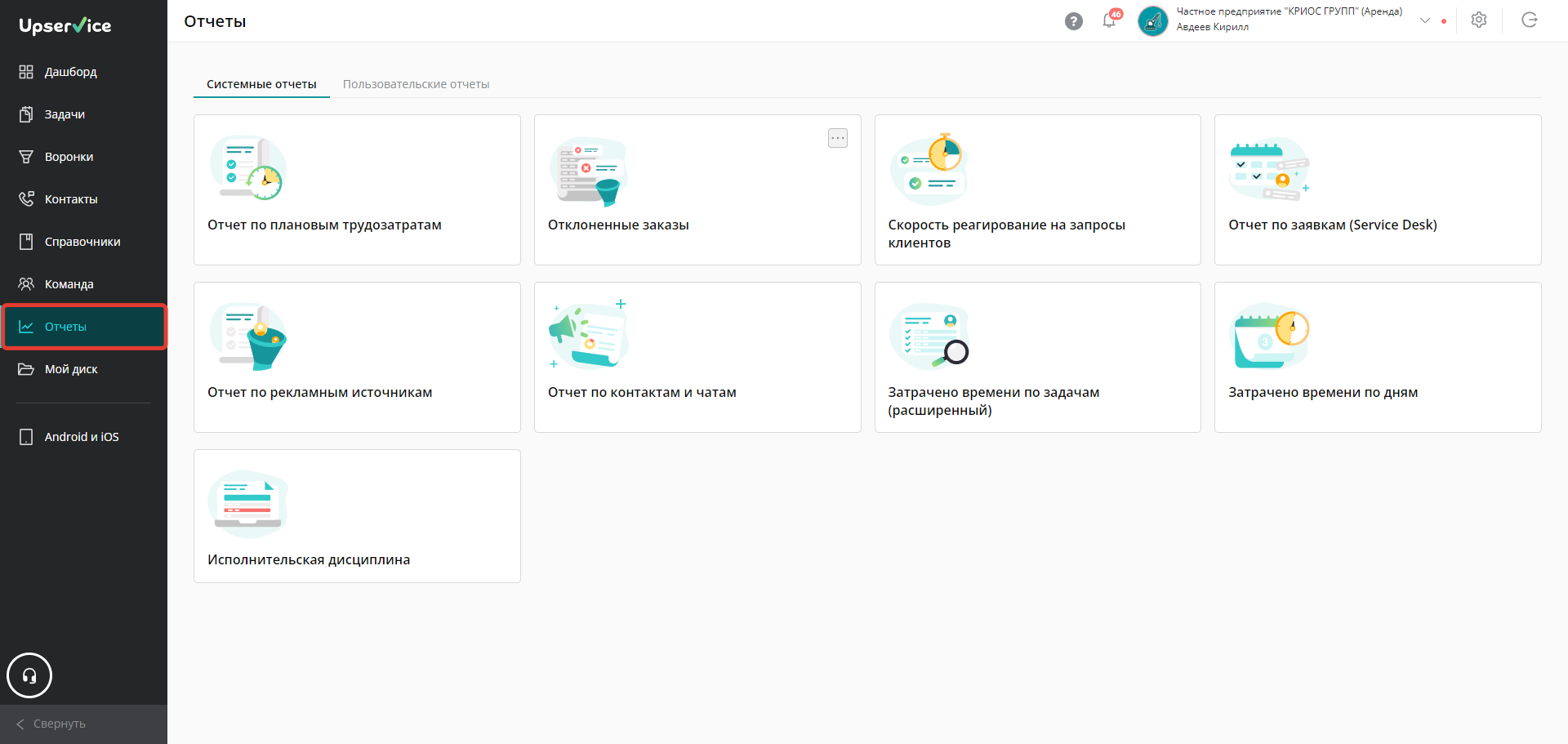Click the Service Desk report illustration
This screenshot has height=744, width=1568.
1269,169
